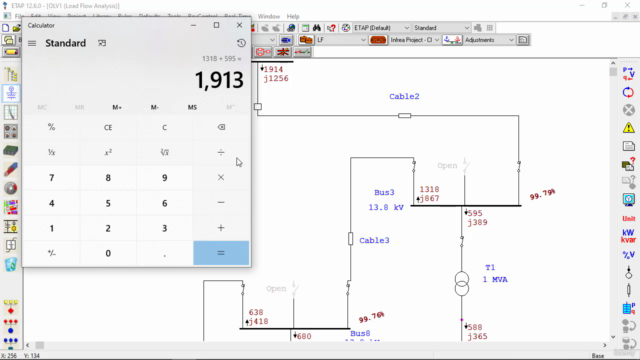This screenshot has width=640, height=360.
Task: Click the horizontal scrollbar right arrow
Action: click(x=605, y=345)
